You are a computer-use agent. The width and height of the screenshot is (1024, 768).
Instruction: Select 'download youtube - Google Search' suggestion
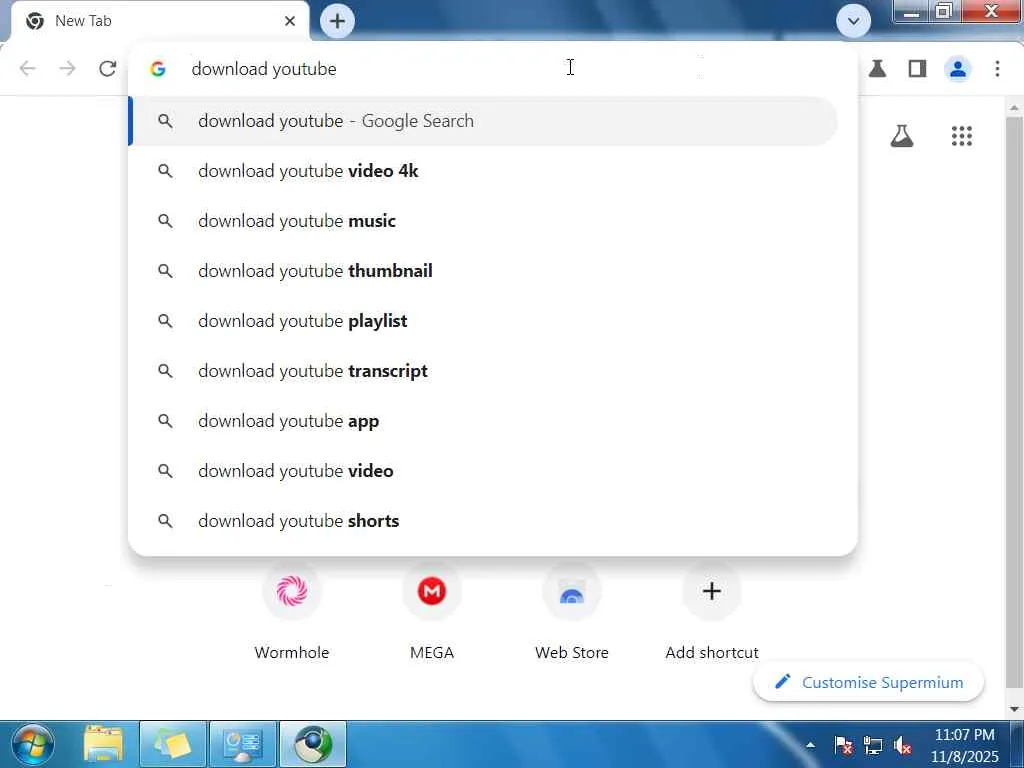coord(483,121)
